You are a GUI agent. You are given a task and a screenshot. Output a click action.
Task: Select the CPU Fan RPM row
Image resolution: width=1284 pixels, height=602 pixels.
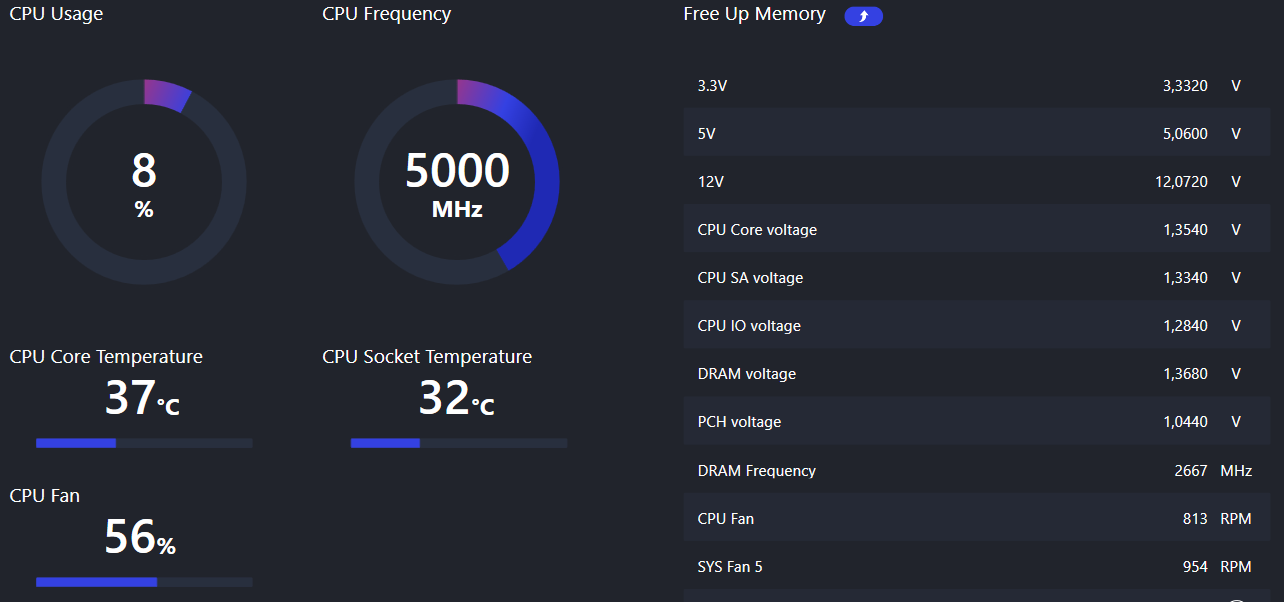tap(977, 518)
